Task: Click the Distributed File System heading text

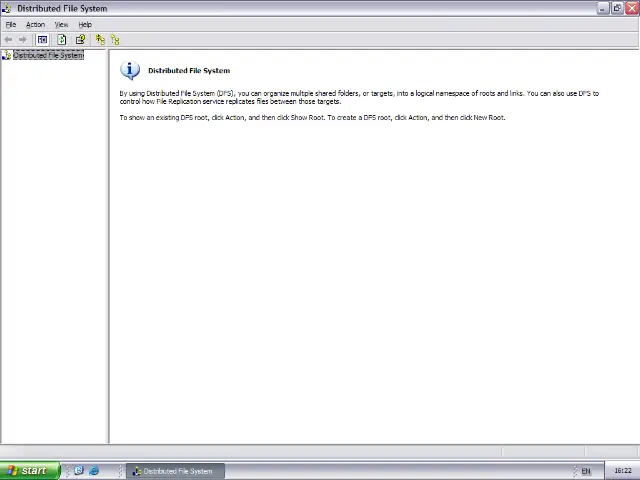Action: [x=189, y=71]
